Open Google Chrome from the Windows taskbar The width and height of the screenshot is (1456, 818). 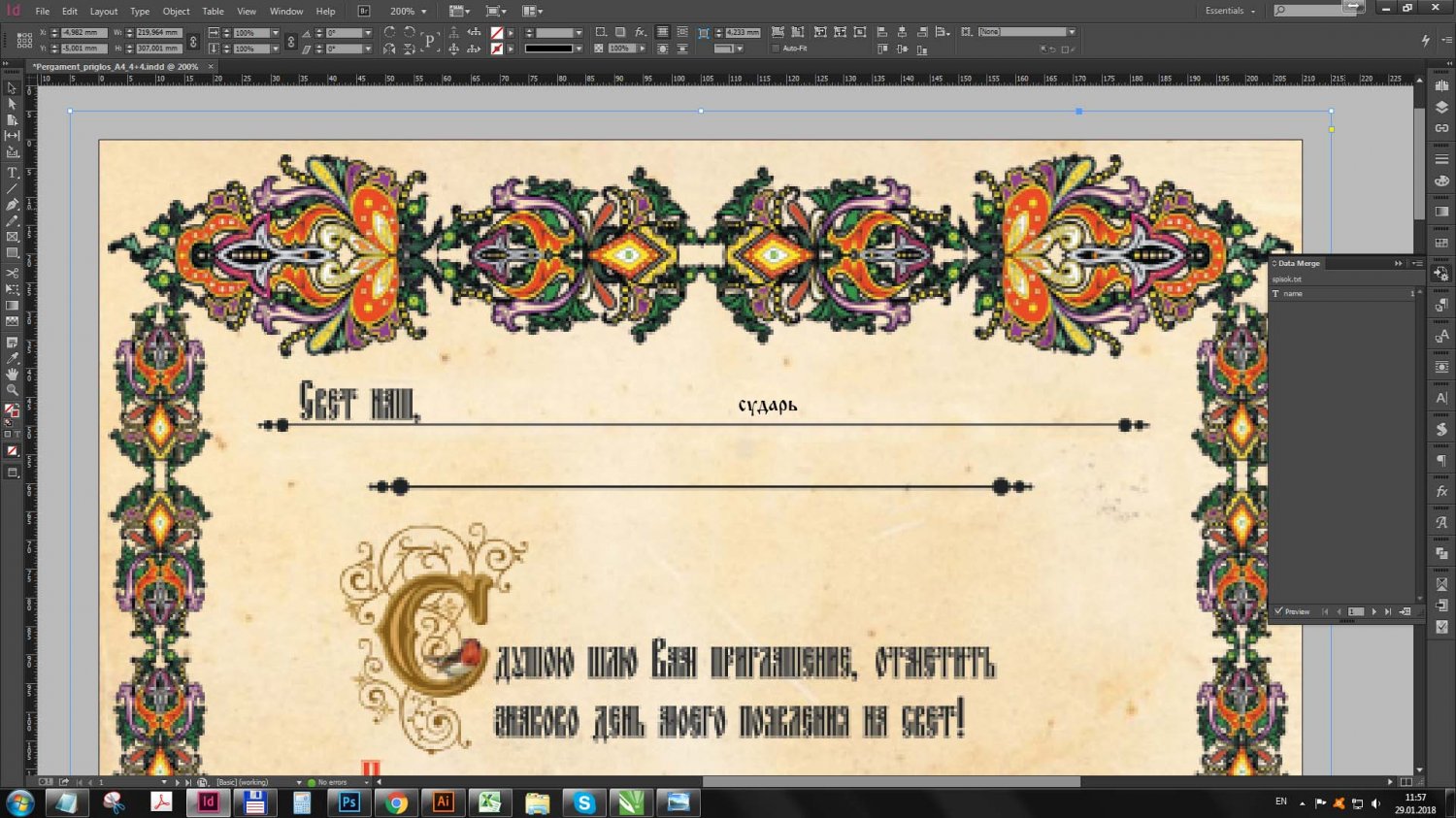pyautogui.click(x=396, y=802)
